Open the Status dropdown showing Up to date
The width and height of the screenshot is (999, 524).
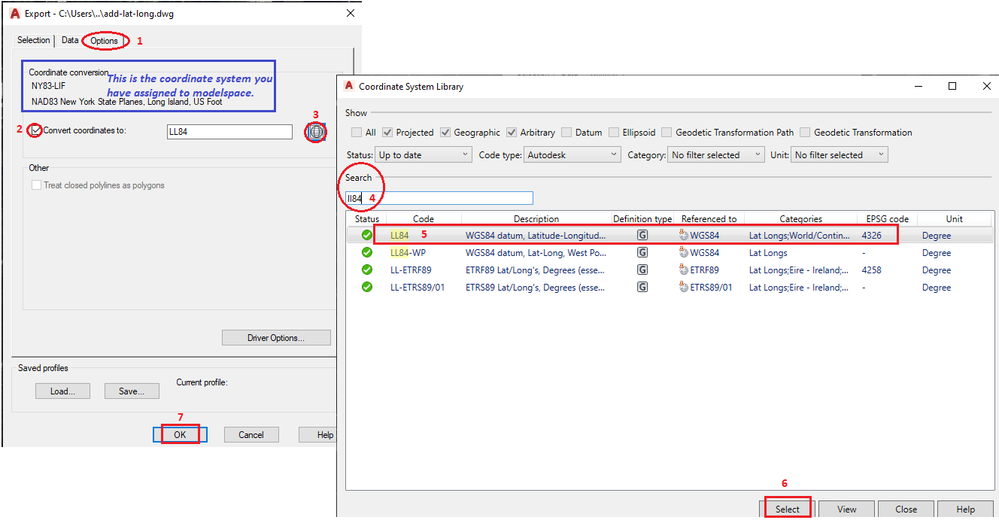(424, 155)
